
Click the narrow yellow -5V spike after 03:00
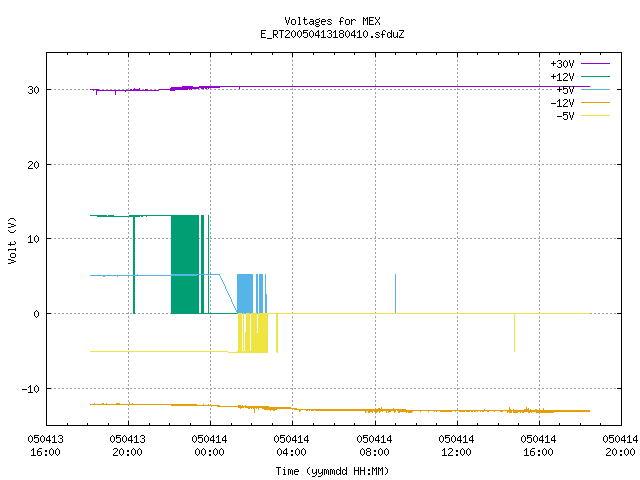(277, 333)
